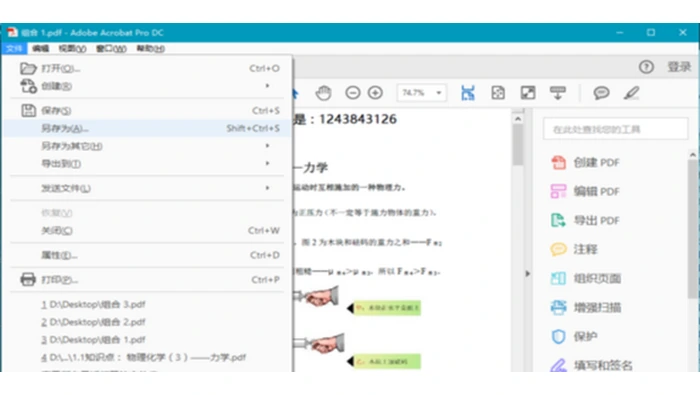Click the zoom in plus icon
The image size is (700, 395).
[375, 93]
